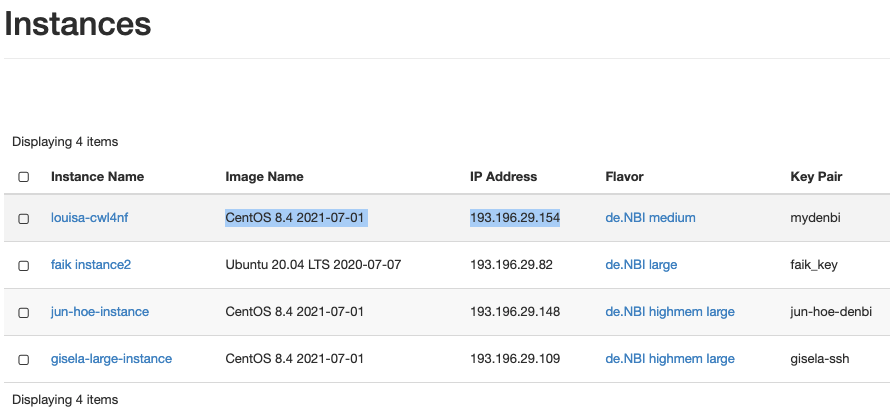Open the faik instance2 link
890x418 pixels.
click(91, 265)
